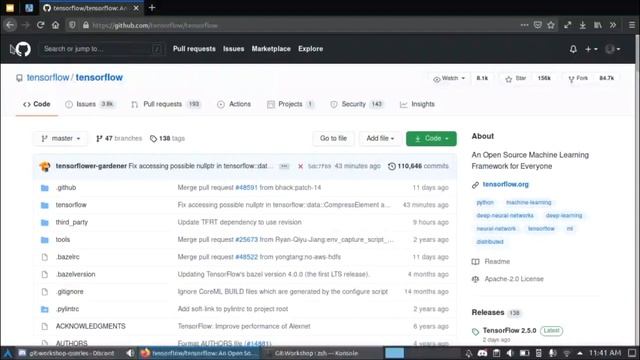Open the plus create-new menu
Viewport: 640px width, 360px height.
pos(591,49)
